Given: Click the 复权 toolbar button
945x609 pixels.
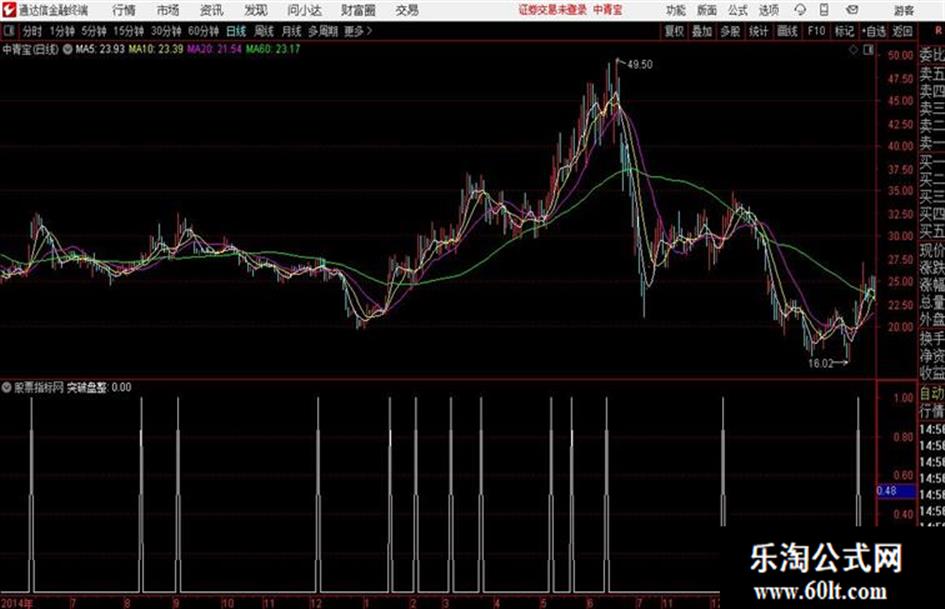Looking at the screenshot, I should point(674,31).
